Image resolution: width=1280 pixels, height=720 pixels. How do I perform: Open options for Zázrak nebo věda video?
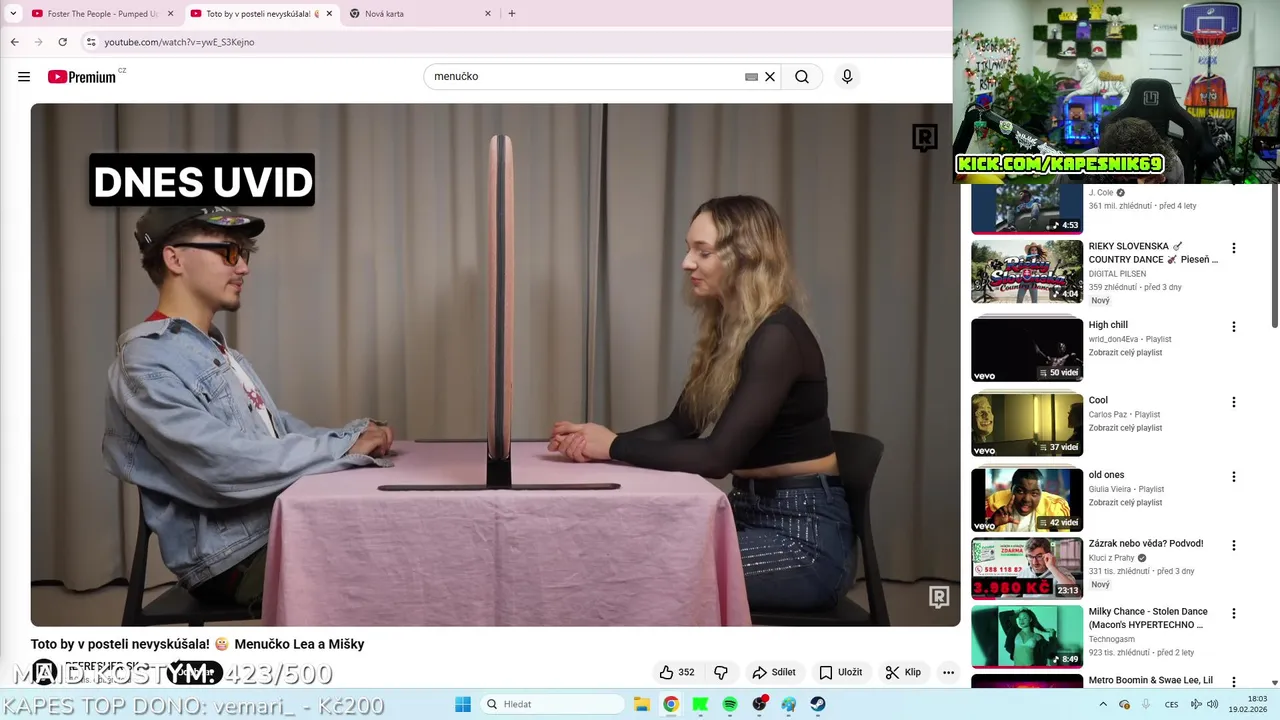1233,545
